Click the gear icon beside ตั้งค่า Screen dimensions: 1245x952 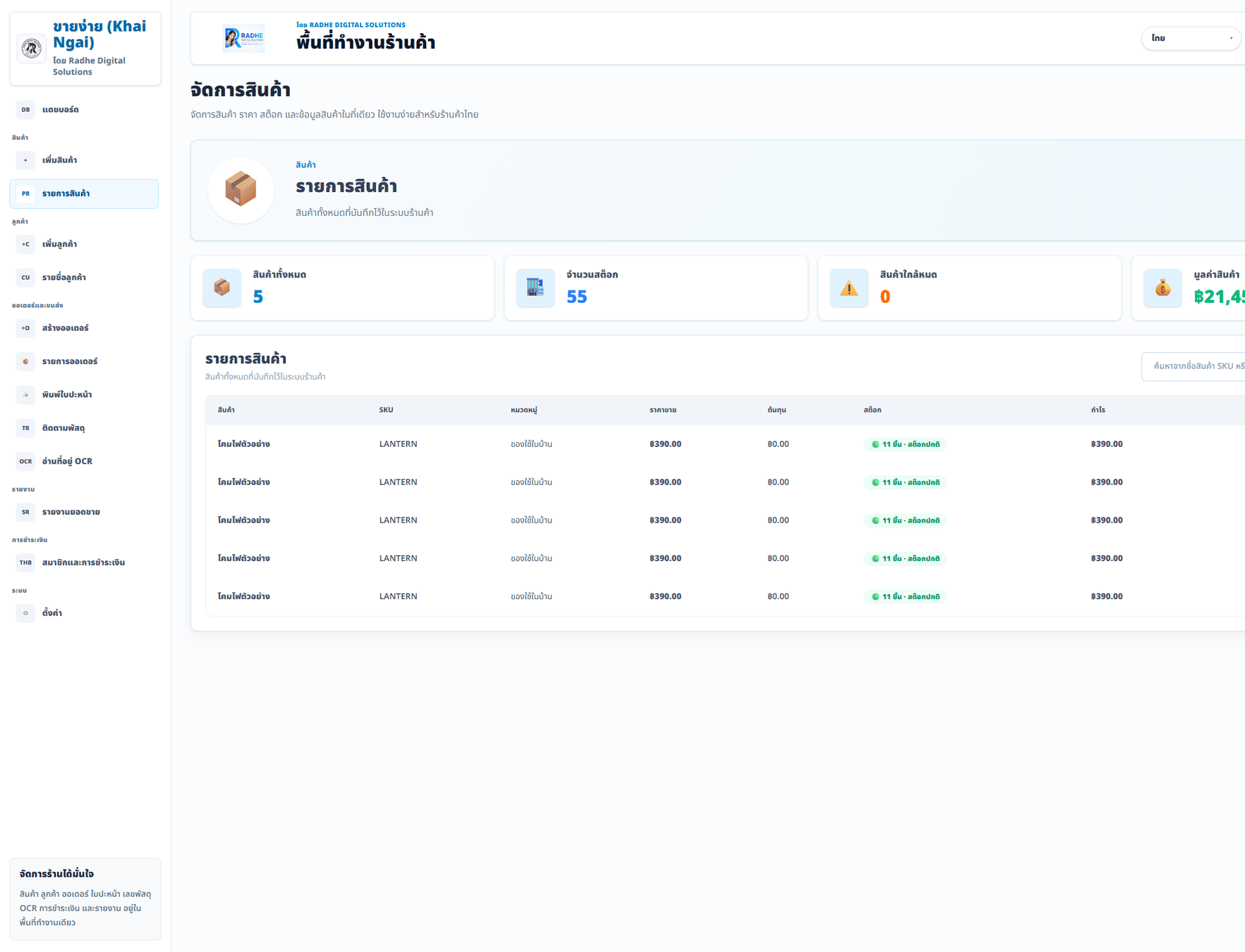coord(25,613)
